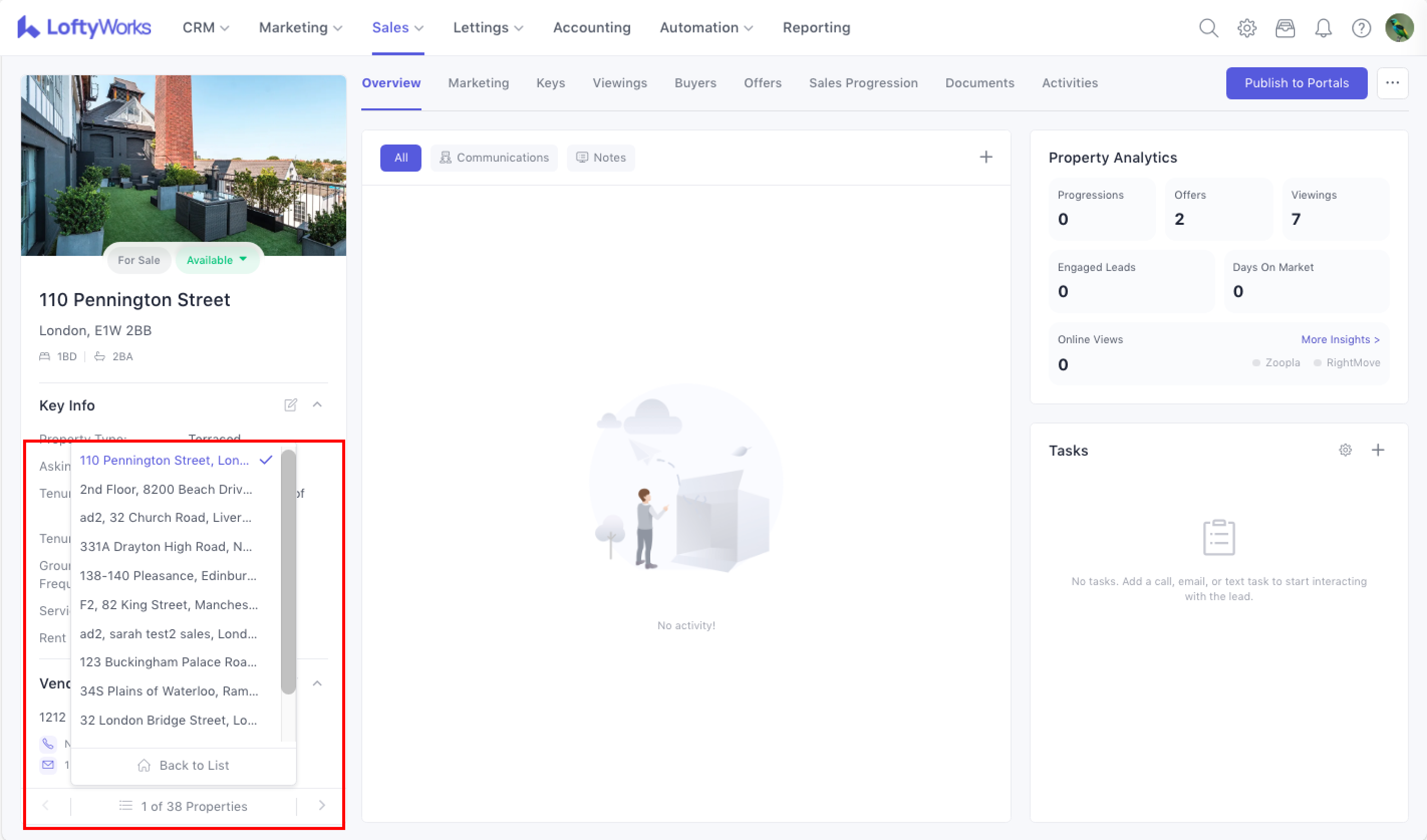Select 331A Drayton High Road property
Viewport: 1427px width, 840px height.
coord(166,546)
